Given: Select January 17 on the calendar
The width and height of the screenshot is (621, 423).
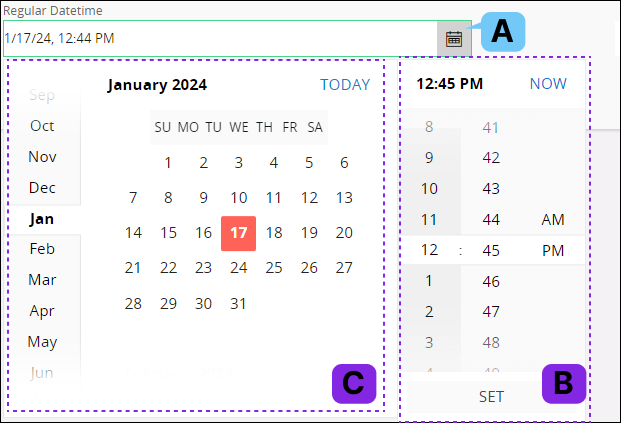Looking at the screenshot, I should point(238,233).
